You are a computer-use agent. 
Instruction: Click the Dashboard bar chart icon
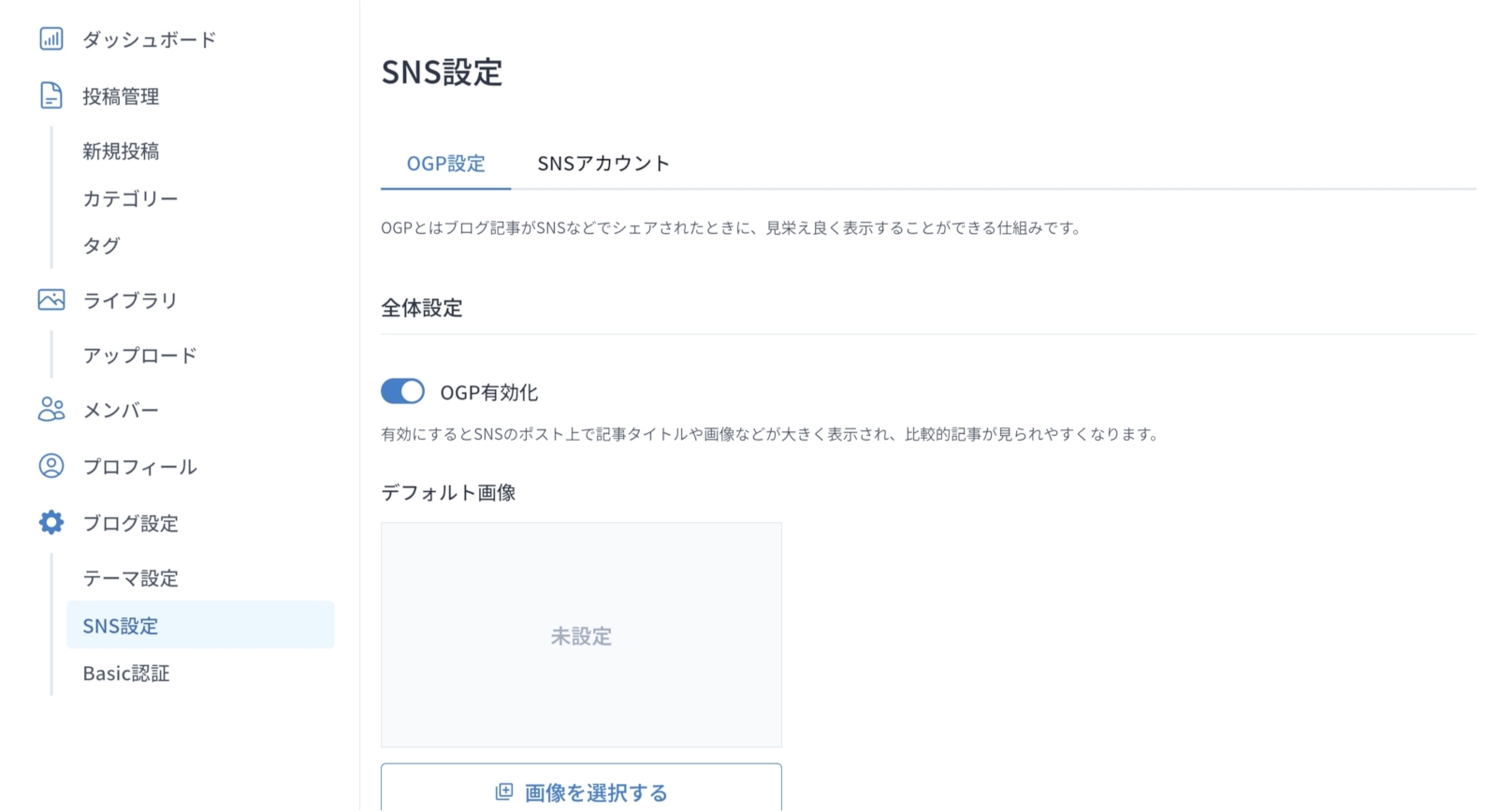[51, 38]
